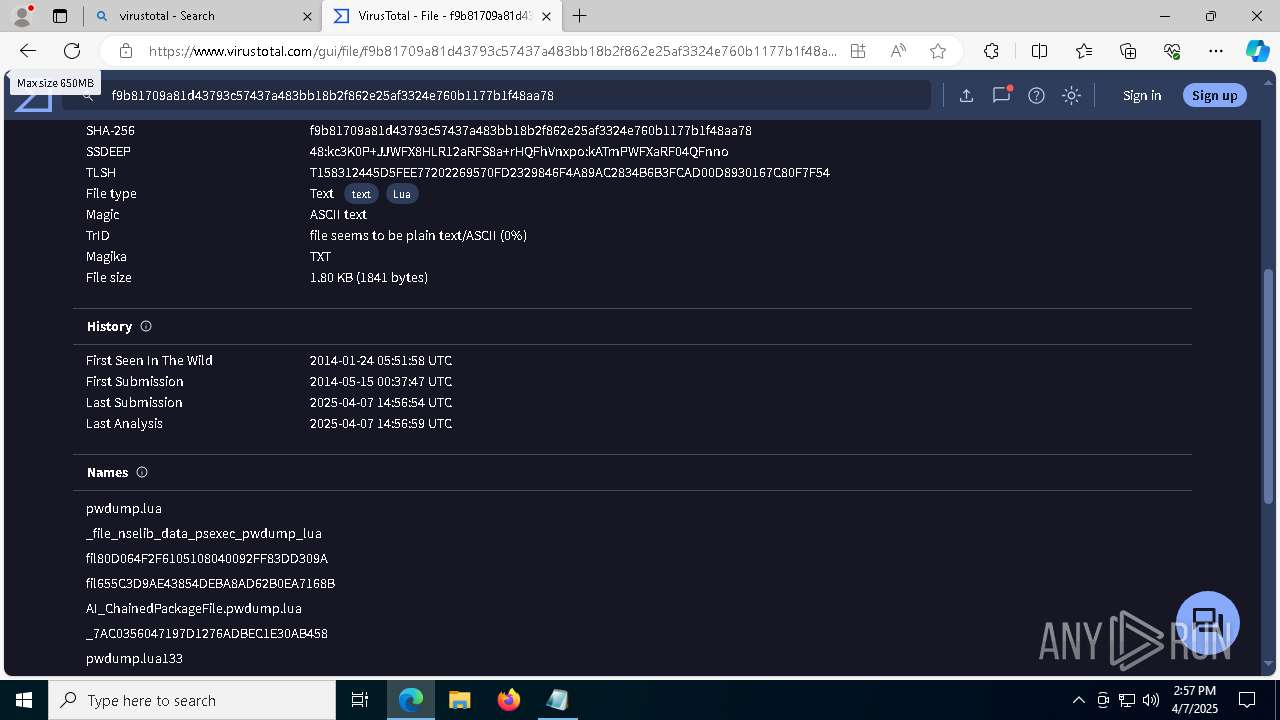This screenshot has width=1280, height=720.
Task: Open the floating chat widget button
Action: click(x=1208, y=622)
